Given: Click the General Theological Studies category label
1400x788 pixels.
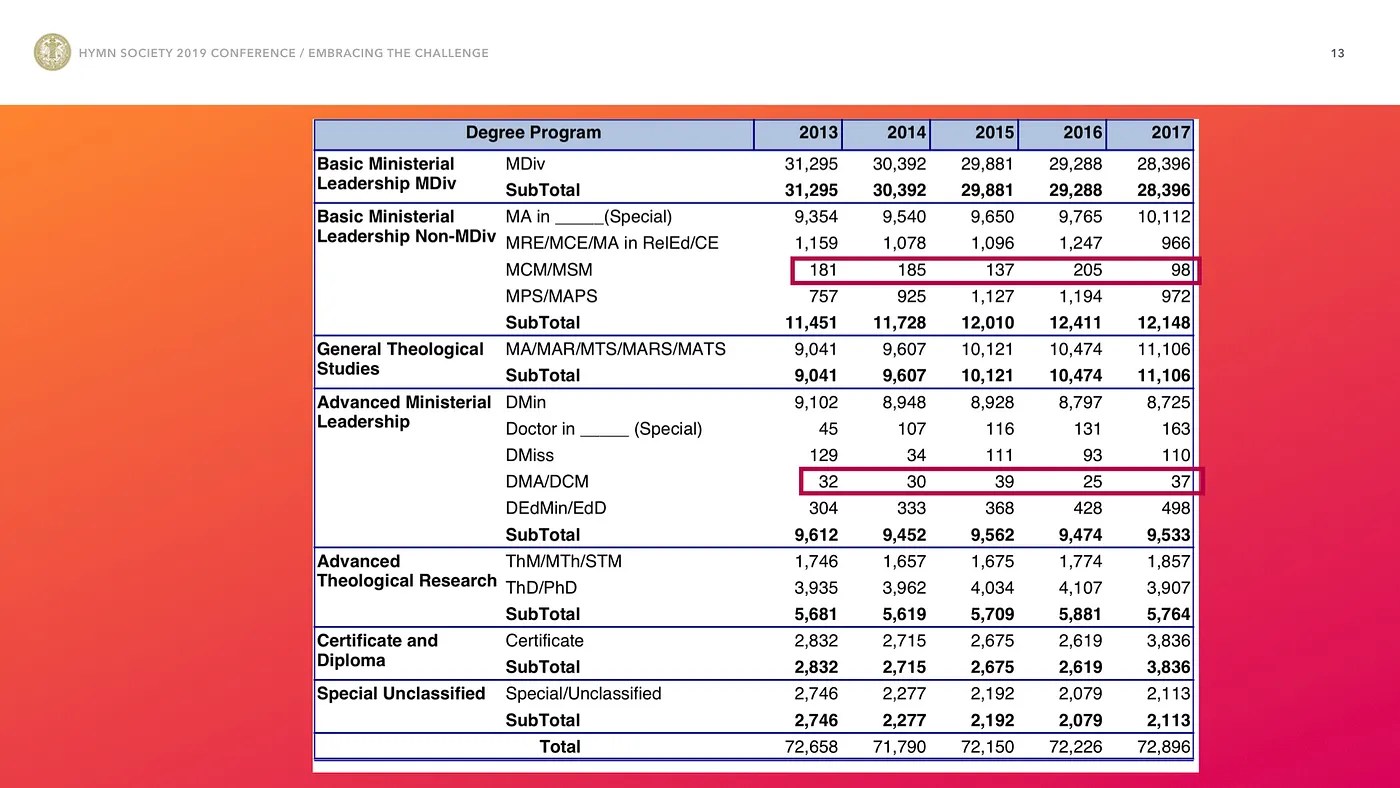Looking at the screenshot, I should (x=400, y=359).
